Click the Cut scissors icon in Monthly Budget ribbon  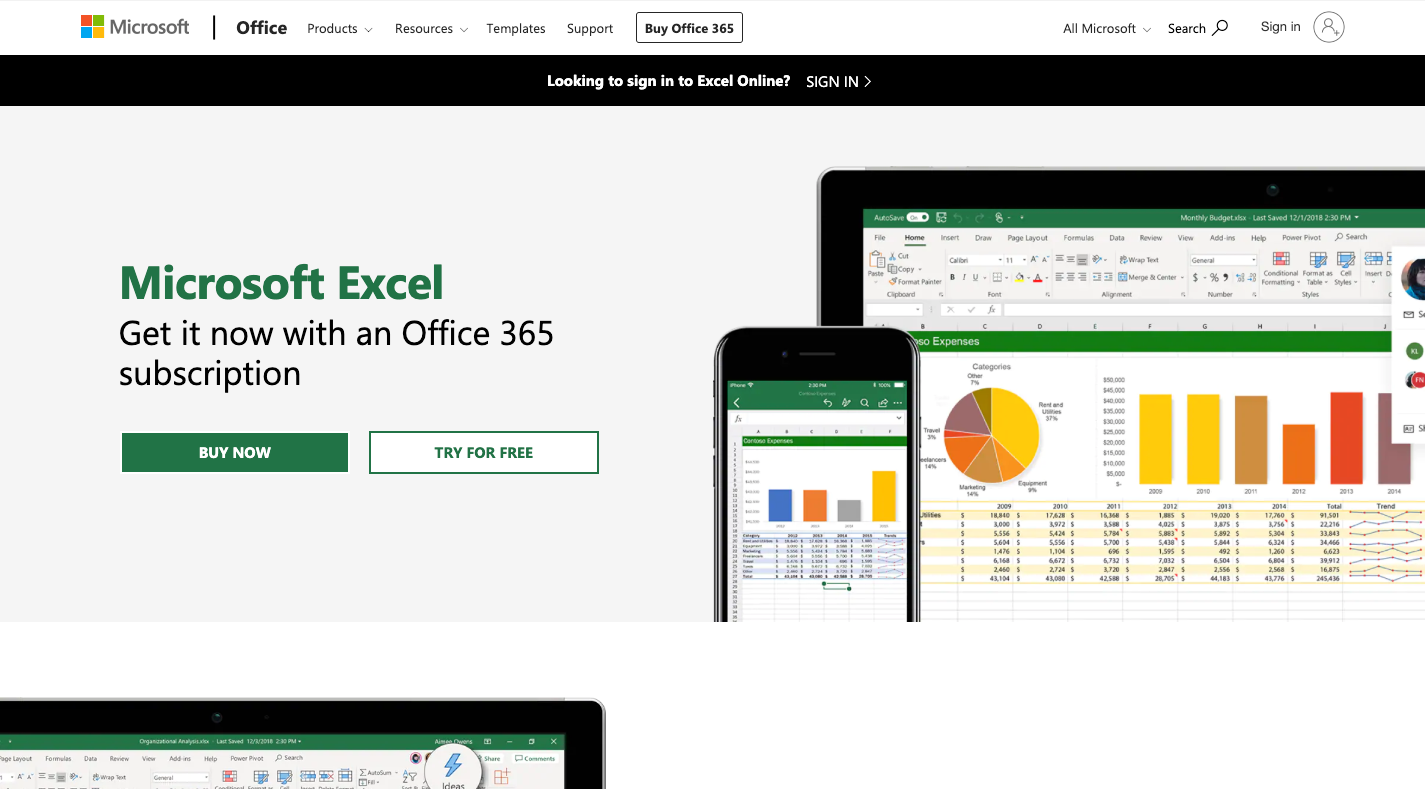(892, 256)
